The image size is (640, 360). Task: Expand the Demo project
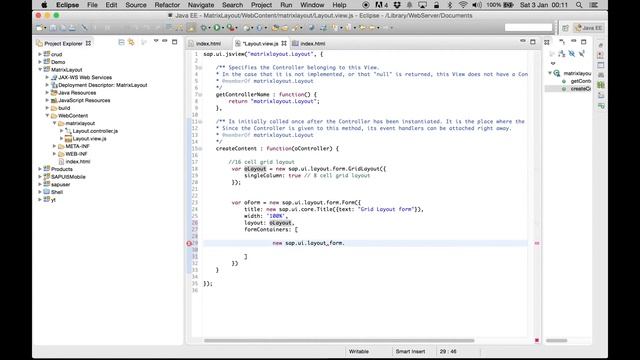pos(40,62)
